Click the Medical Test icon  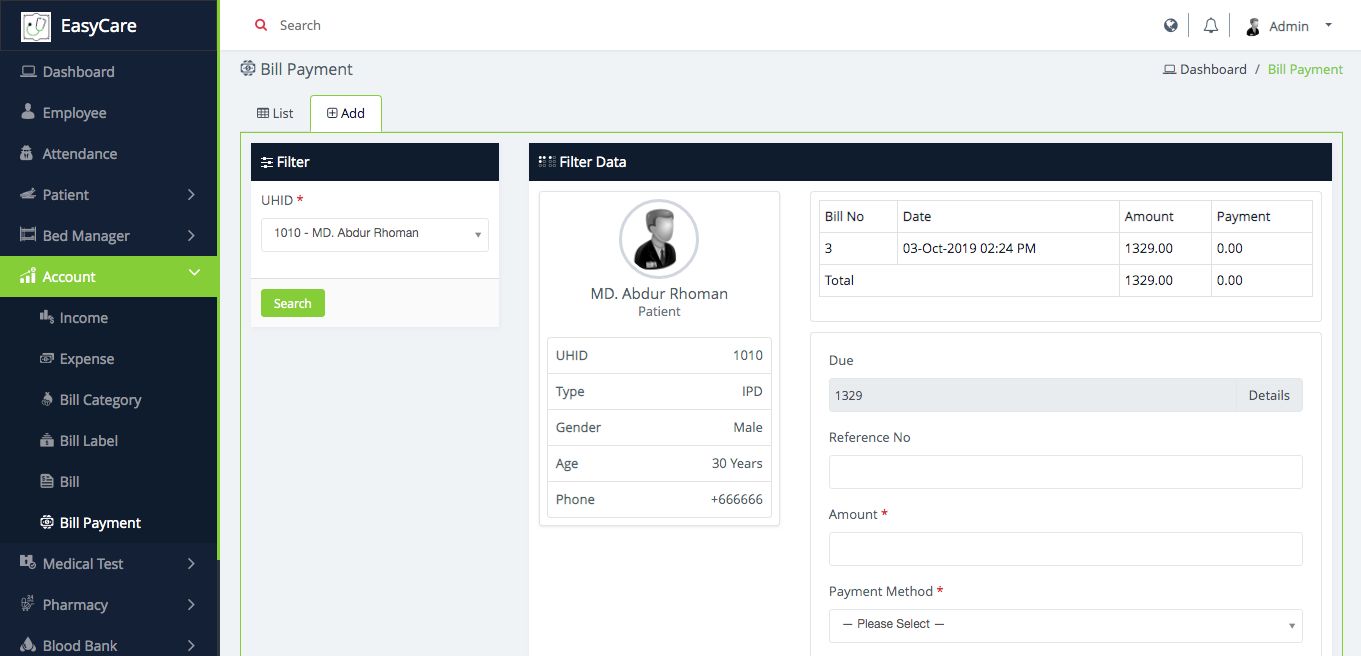point(28,563)
